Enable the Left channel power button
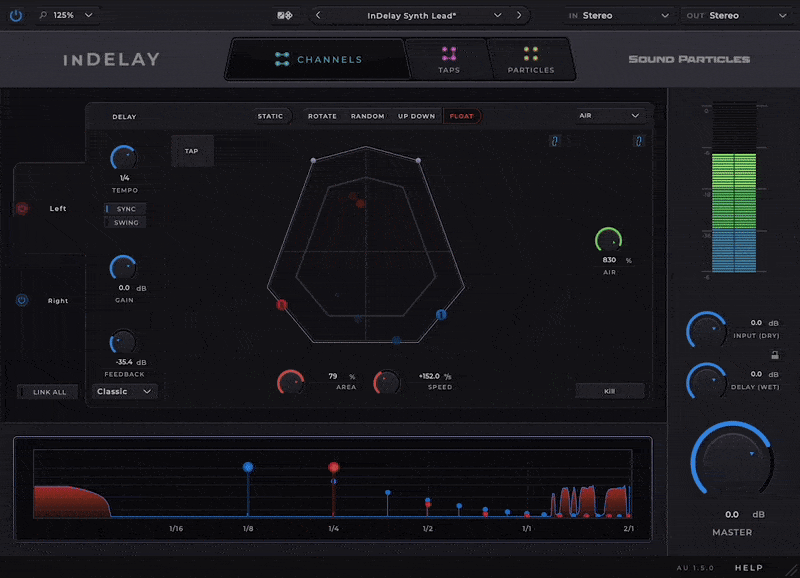 point(22,208)
